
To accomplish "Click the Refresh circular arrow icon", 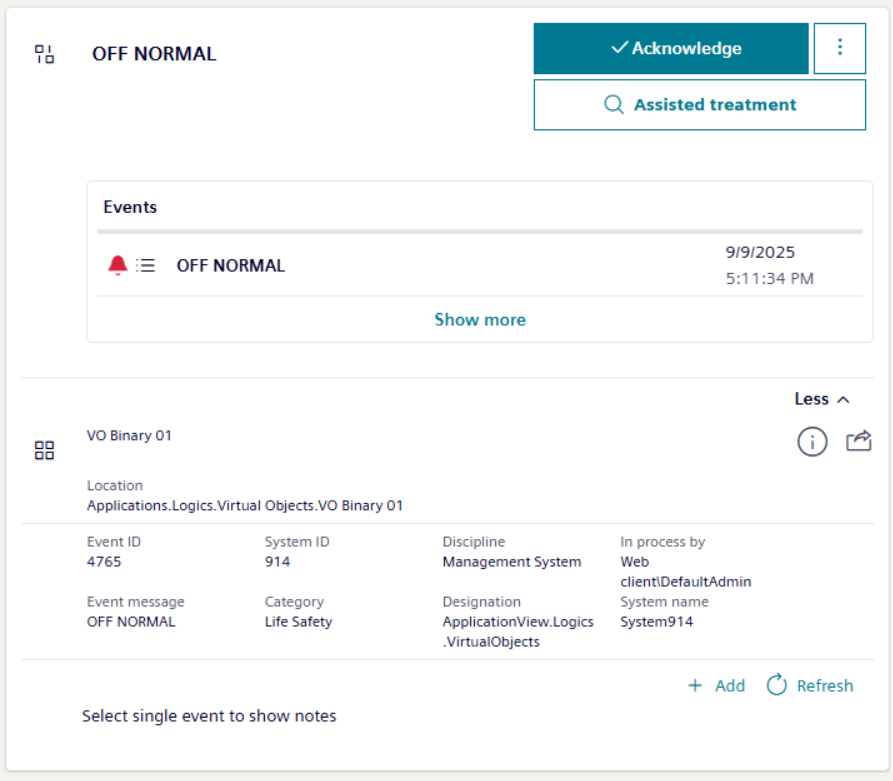I will coord(777,685).
